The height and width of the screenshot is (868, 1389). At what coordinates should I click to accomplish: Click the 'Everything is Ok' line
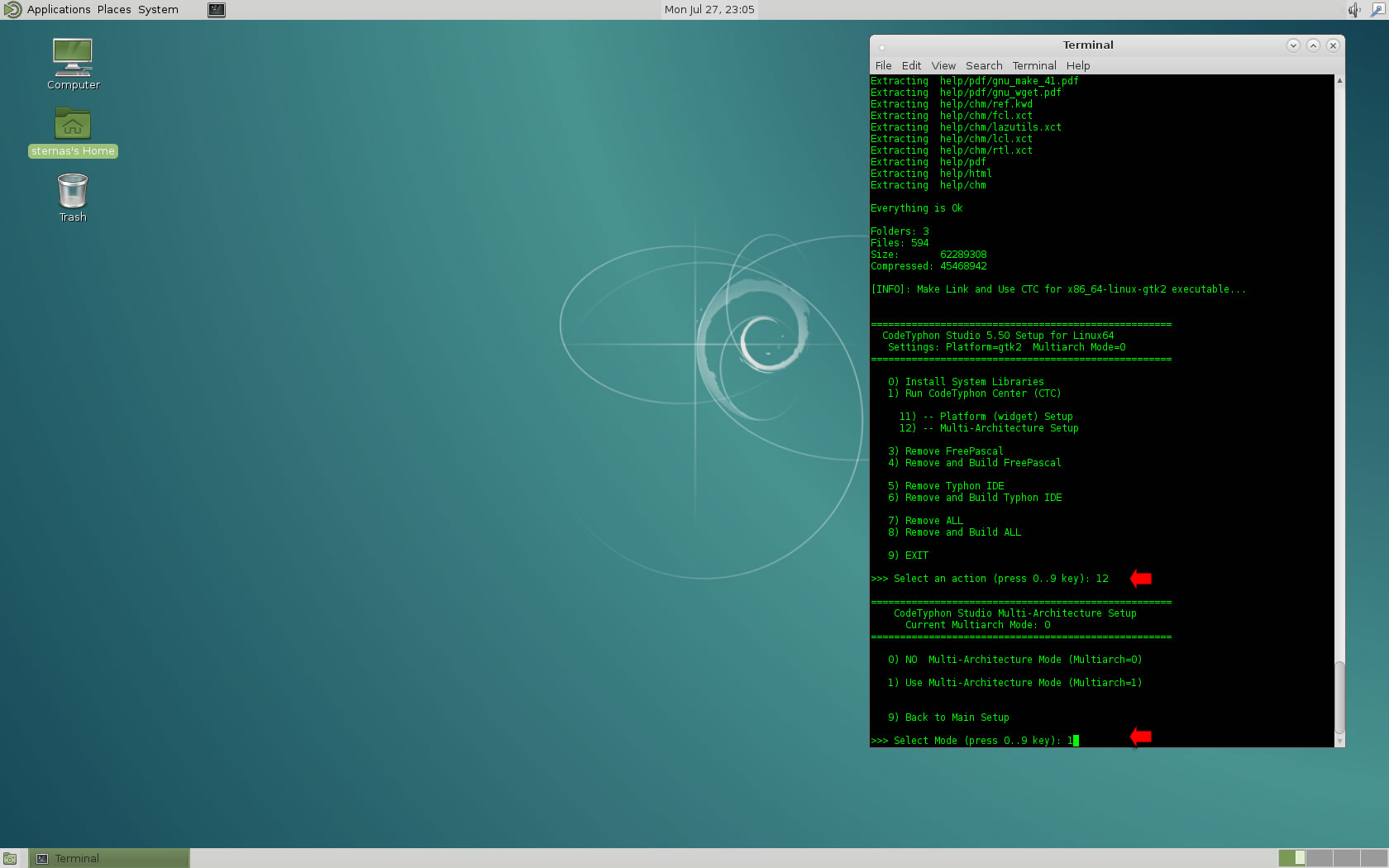[x=916, y=208]
